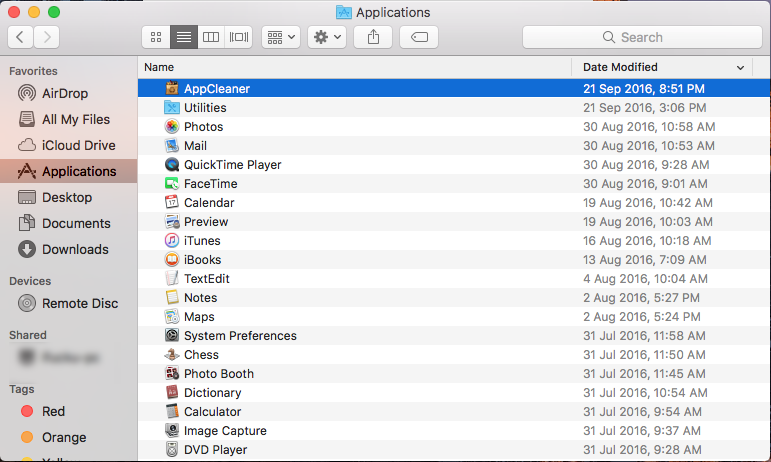The width and height of the screenshot is (771, 462).
Task: Open the item arrangement dropdown
Action: point(281,37)
